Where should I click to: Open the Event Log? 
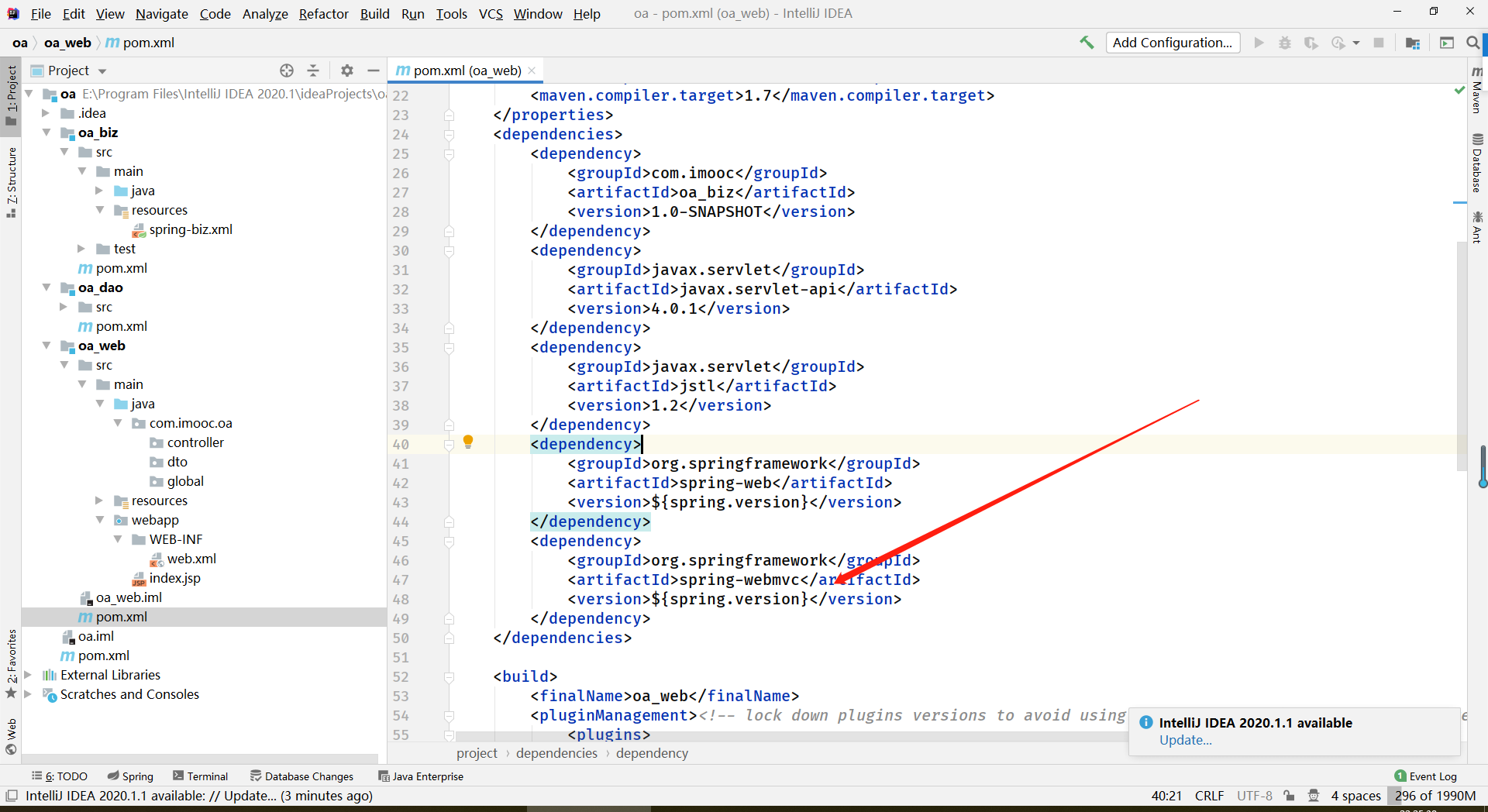pyautogui.click(x=1425, y=776)
